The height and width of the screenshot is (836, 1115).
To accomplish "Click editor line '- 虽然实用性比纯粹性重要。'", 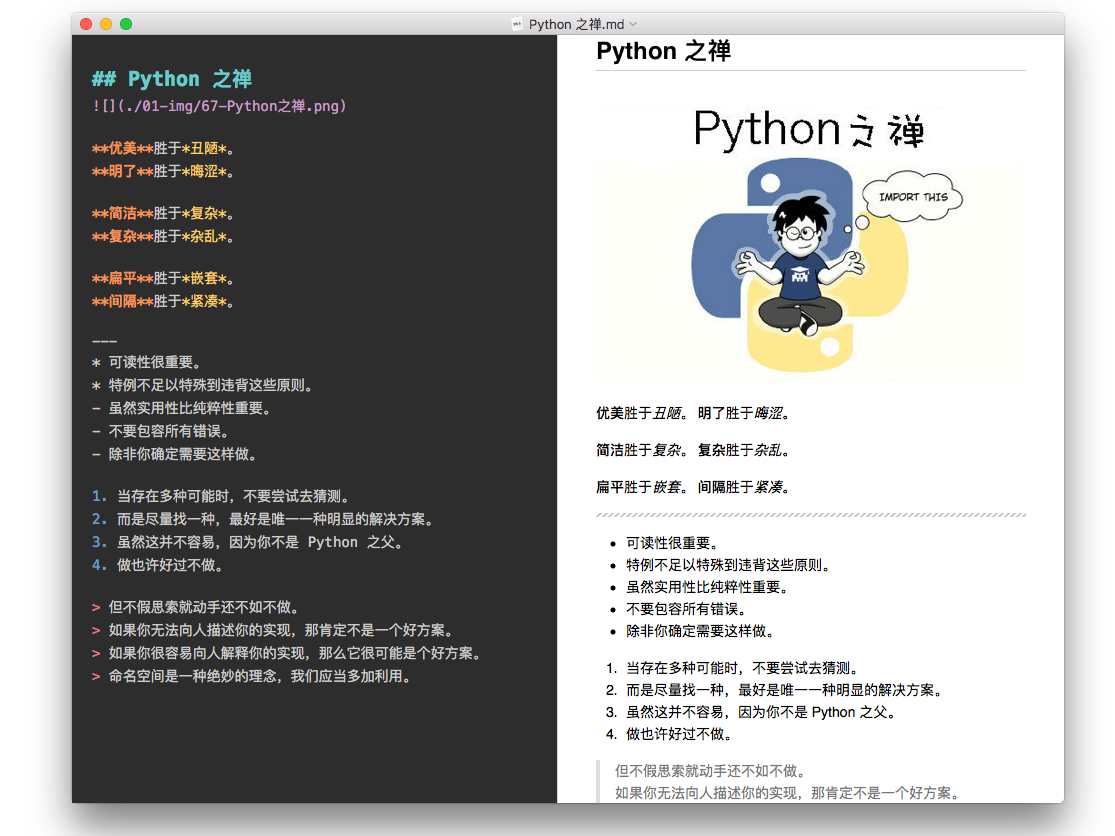I will [181, 408].
